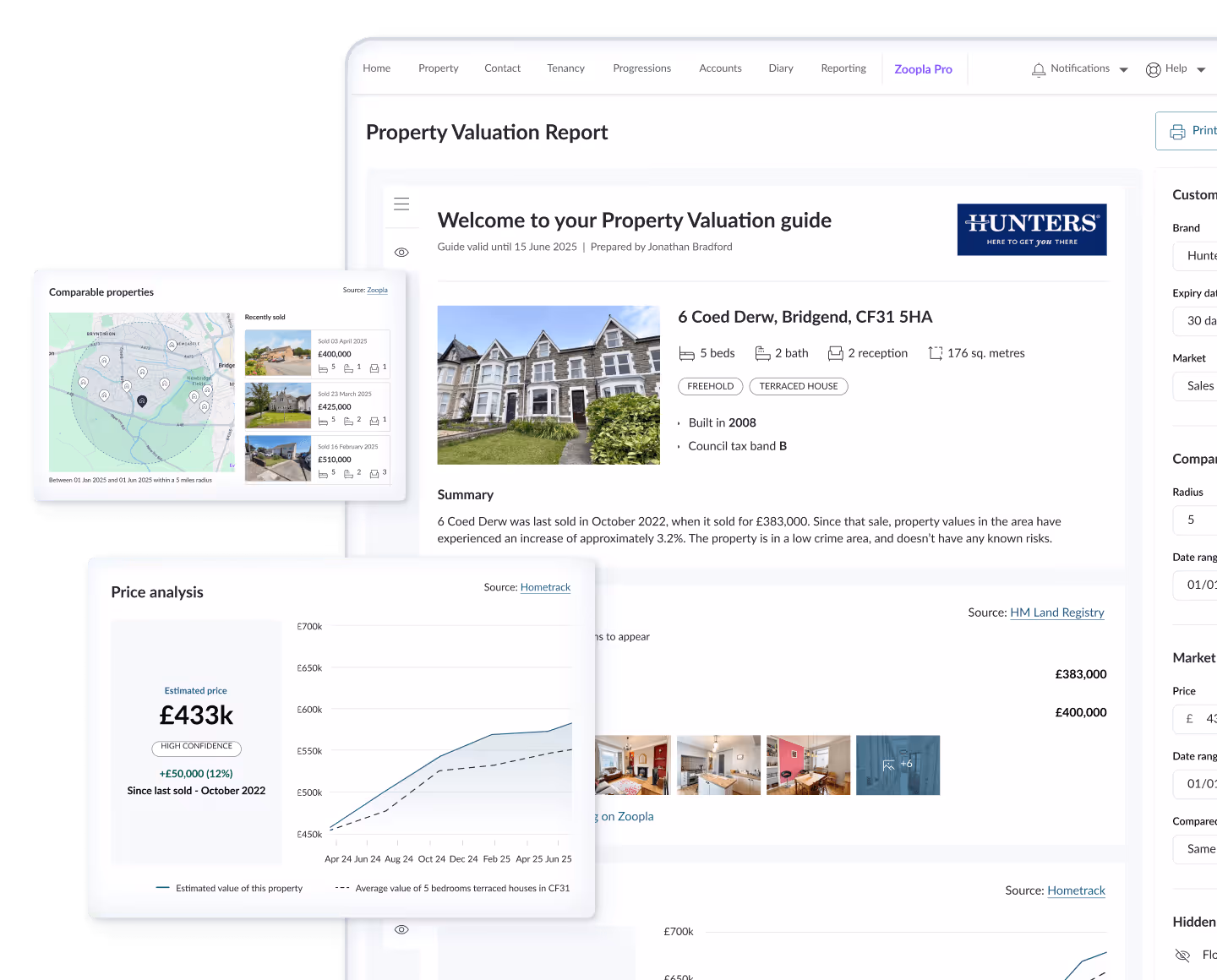
Task: Click the Comparables Date range field
Action: click(1195, 585)
